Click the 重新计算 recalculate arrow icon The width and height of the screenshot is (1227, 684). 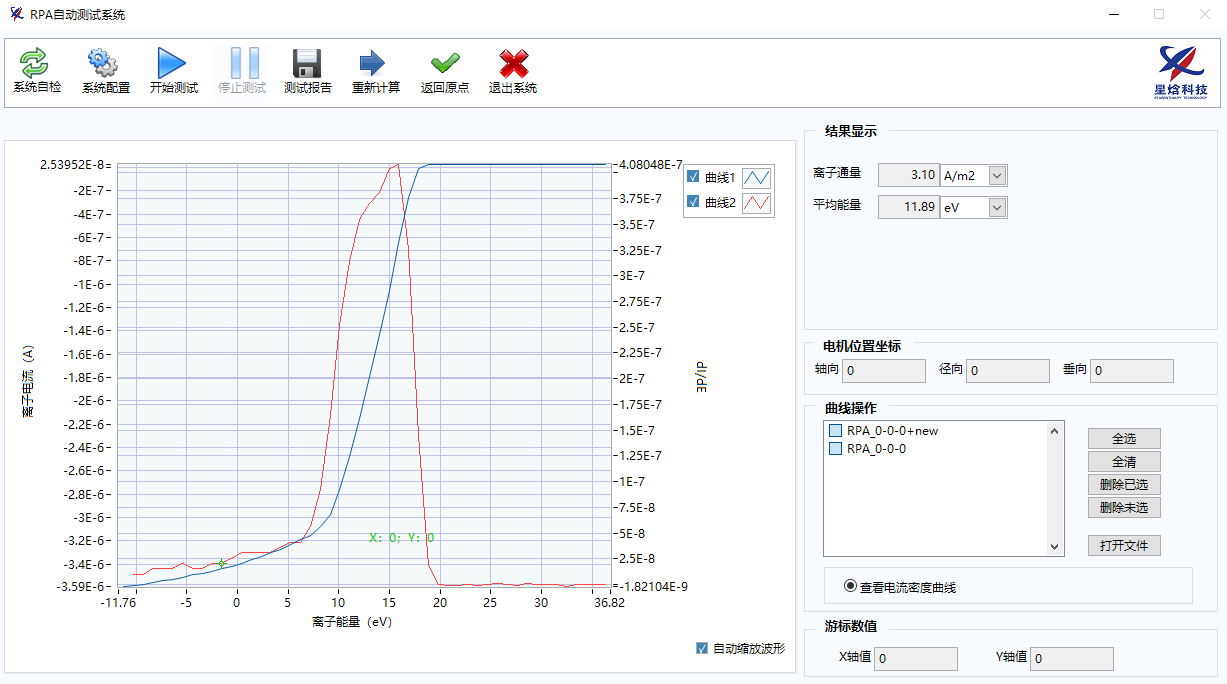click(375, 64)
